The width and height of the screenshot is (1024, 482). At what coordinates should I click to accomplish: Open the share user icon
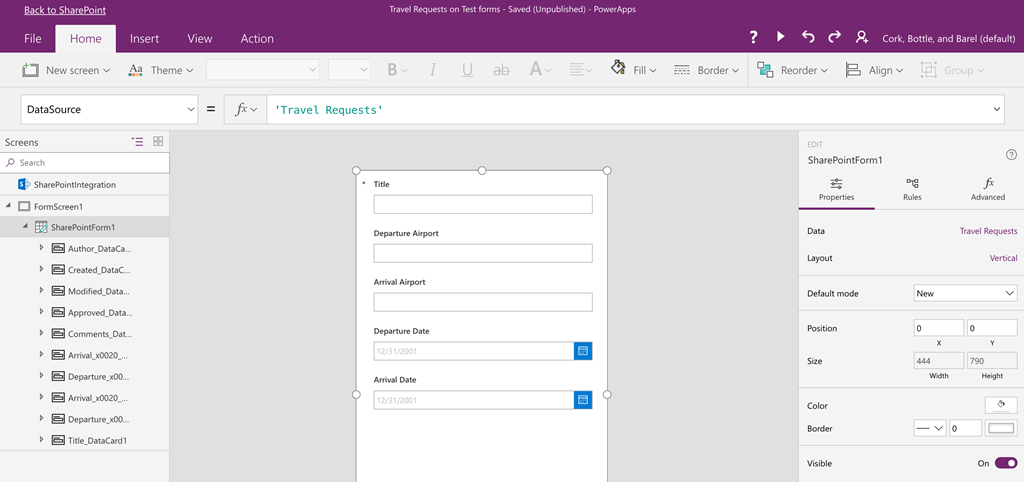862,37
